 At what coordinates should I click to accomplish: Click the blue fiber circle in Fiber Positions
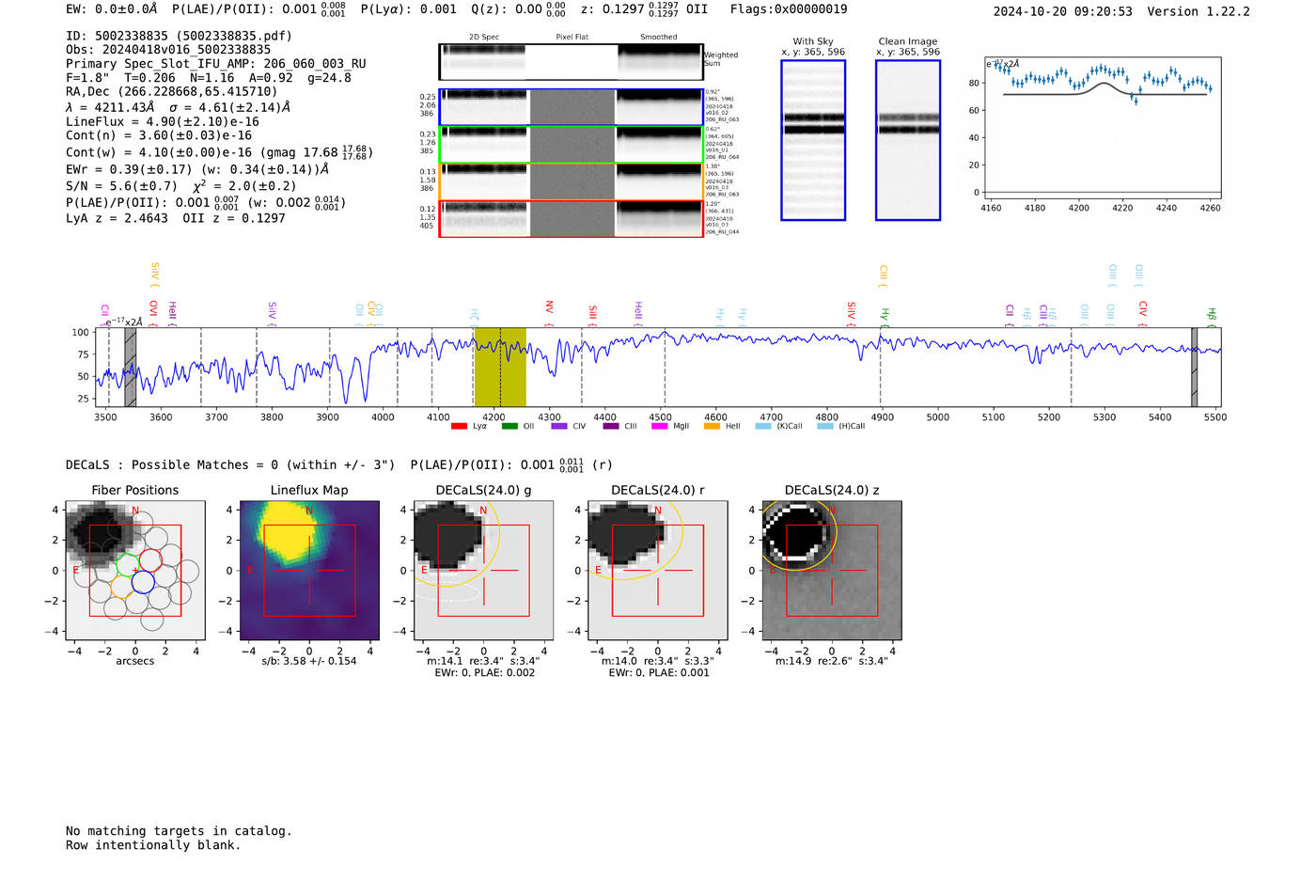click(x=143, y=582)
